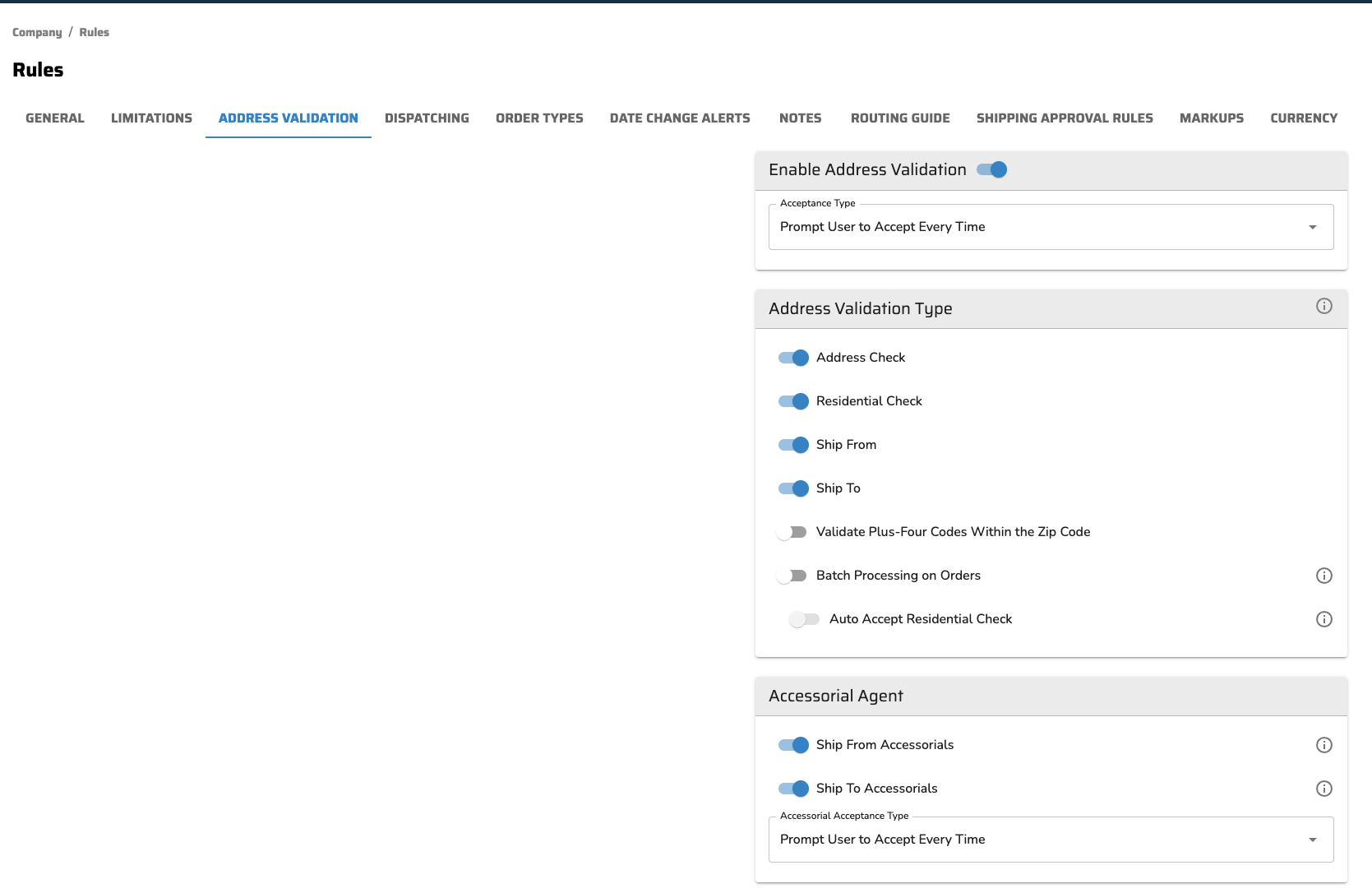1372x893 pixels.
Task: Disable Ship To Accessorials switch
Action: (x=793, y=789)
